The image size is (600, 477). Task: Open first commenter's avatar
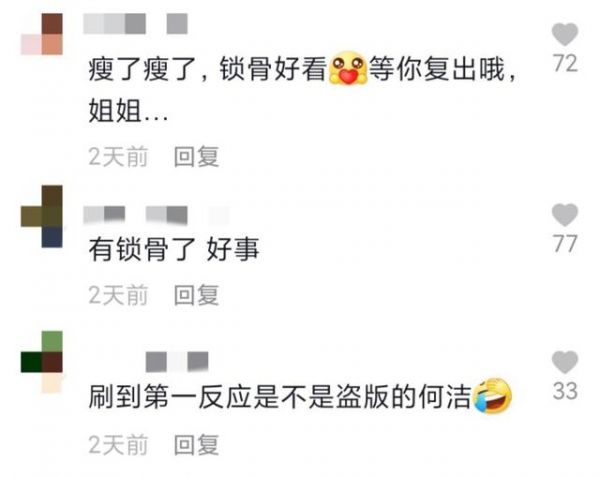coord(42,34)
